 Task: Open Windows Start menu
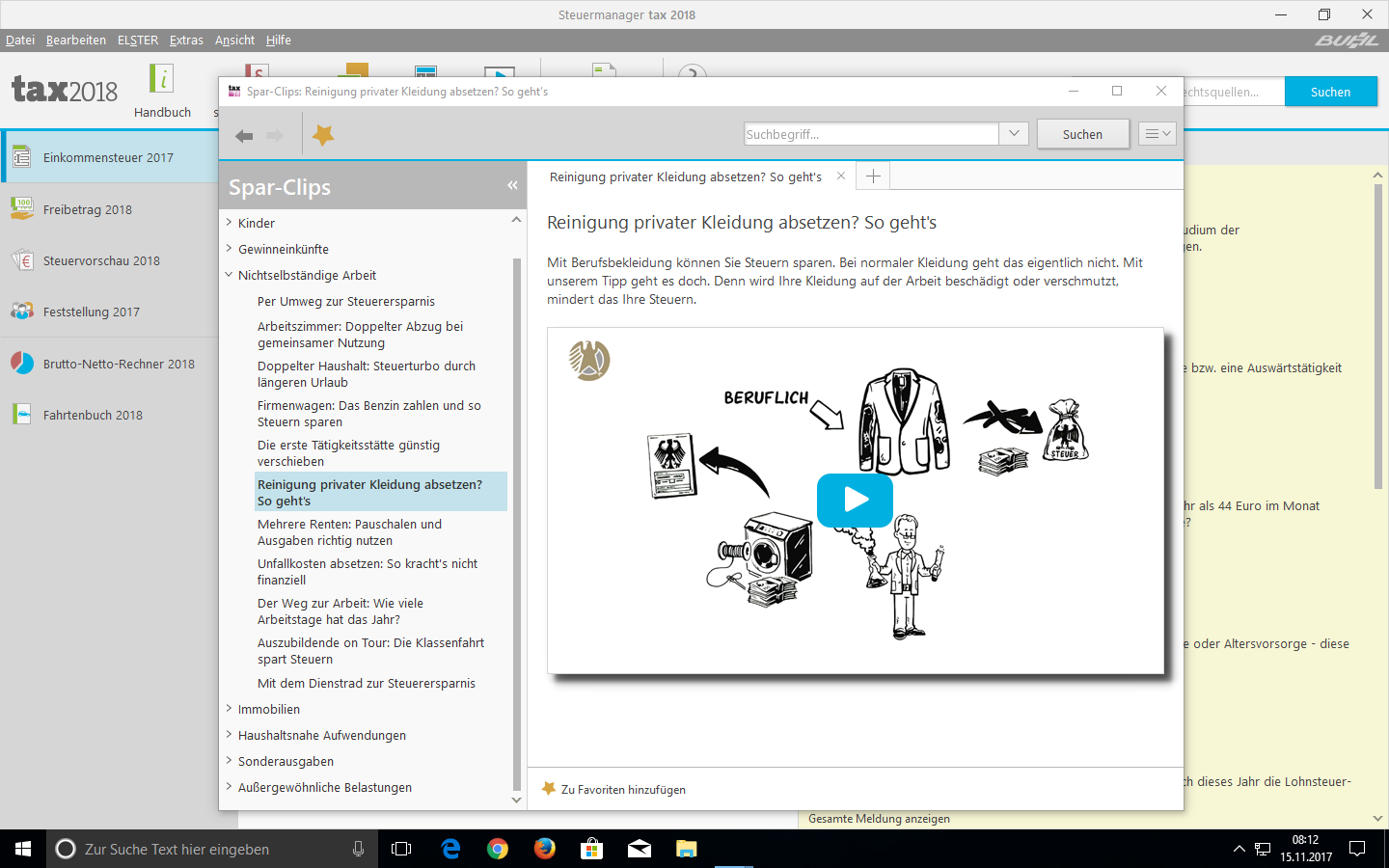tap(23, 849)
